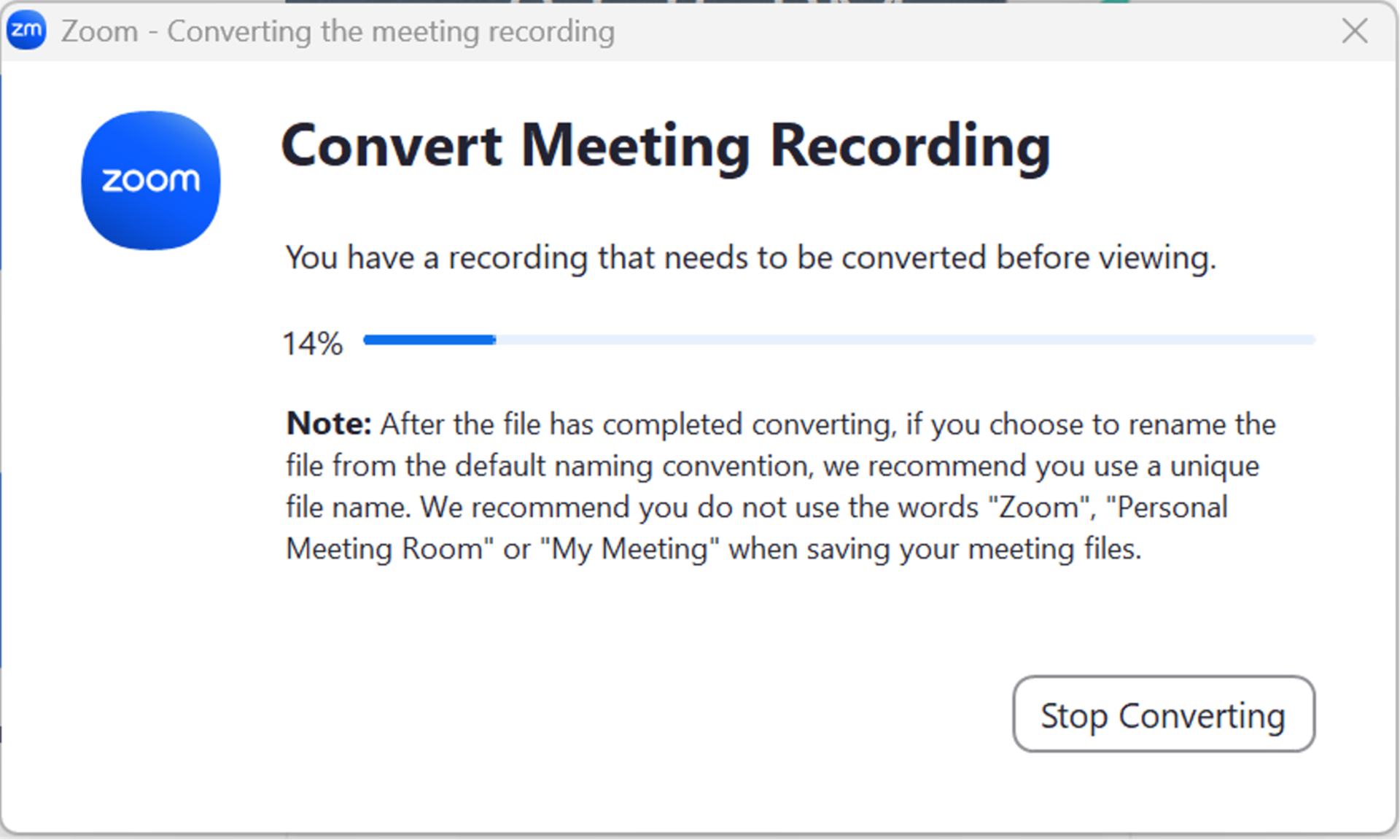Click the unfilled light portion of progress bar

pyautogui.click(x=906, y=340)
